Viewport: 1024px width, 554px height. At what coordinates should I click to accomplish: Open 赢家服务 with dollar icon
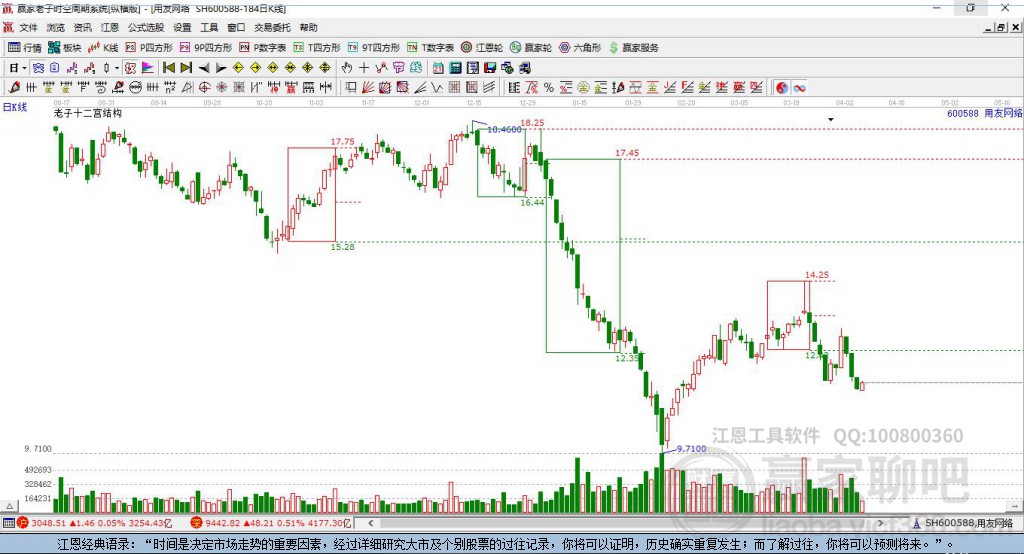click(x=634, y=48)
